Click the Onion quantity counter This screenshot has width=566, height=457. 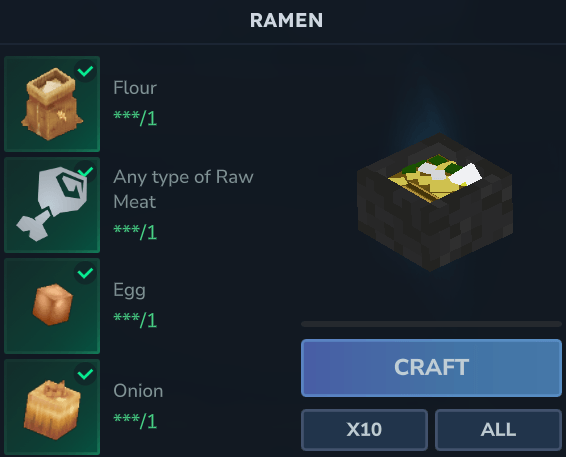tap(135, 421)
